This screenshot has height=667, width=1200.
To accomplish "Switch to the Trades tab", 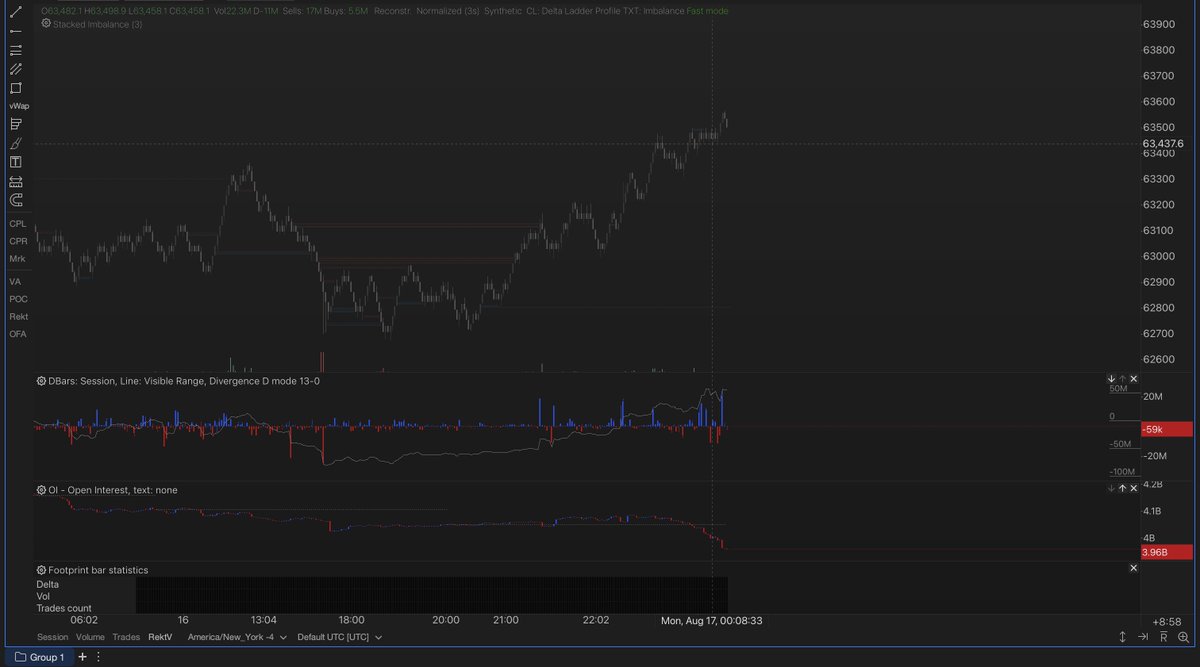I will [x=126, y=637].
